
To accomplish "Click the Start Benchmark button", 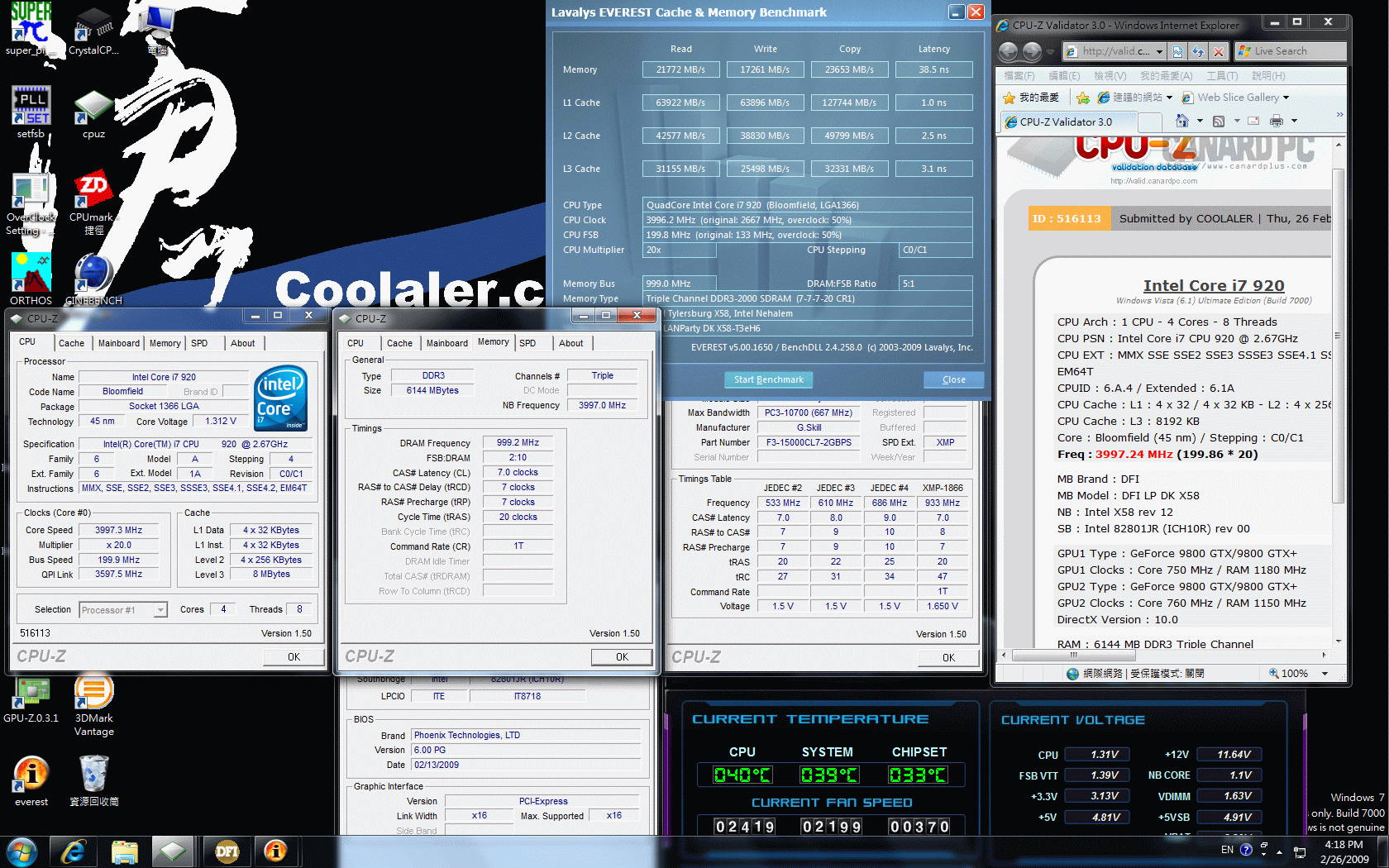I will pyautogui.click(x=768, y=379).
